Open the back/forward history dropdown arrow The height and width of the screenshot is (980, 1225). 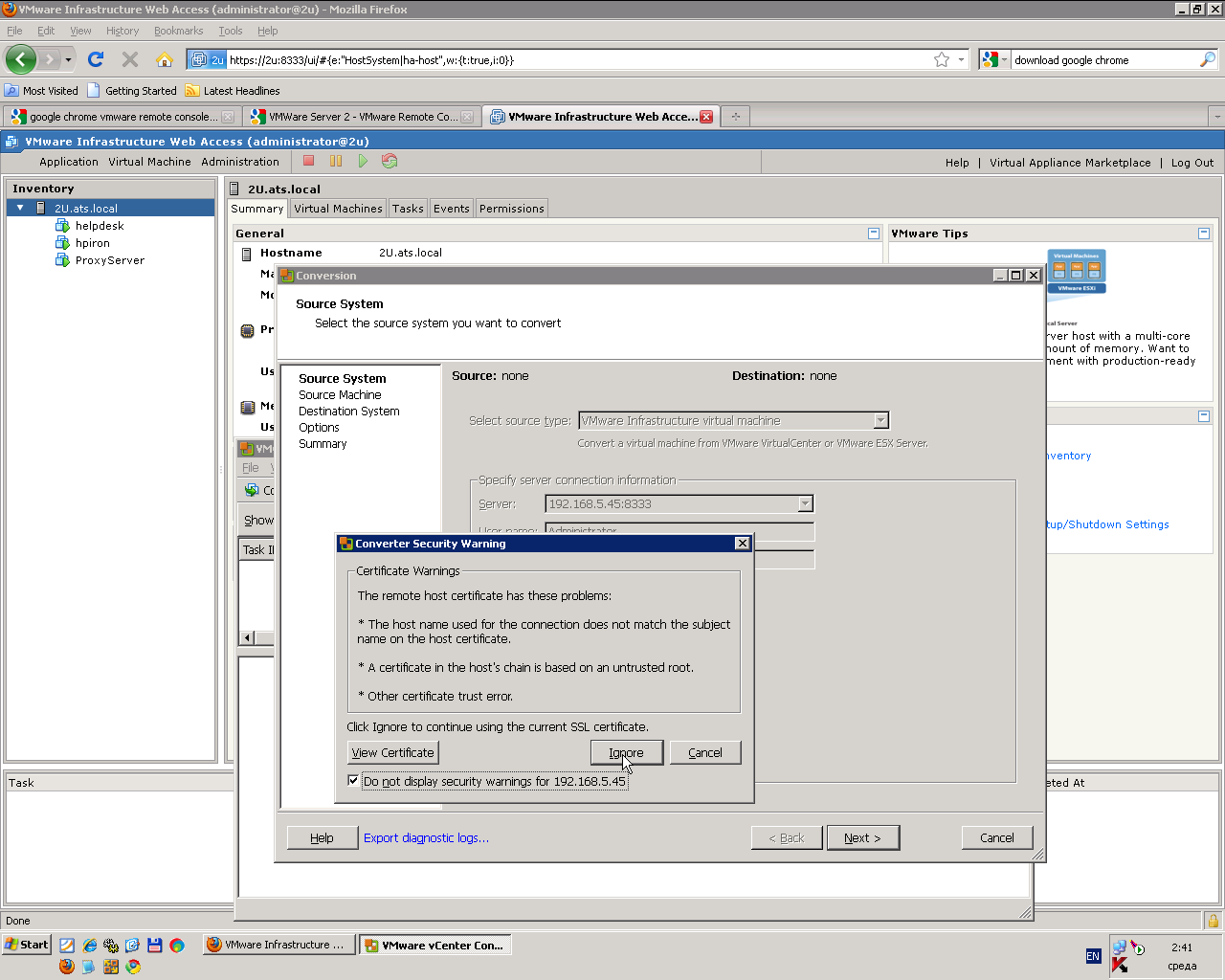pyautogui.click(x=68, y=60)
